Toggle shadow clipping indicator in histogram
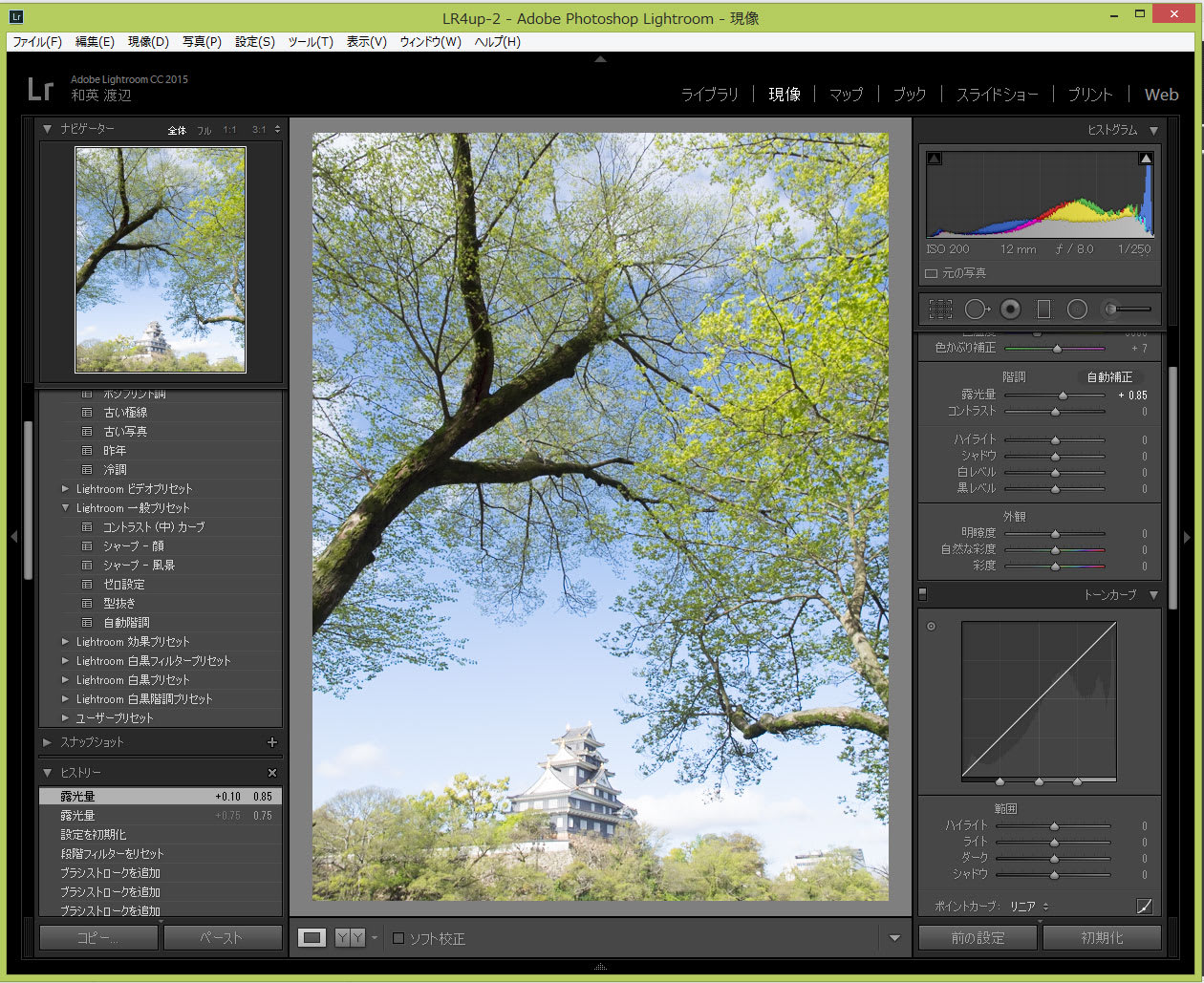The image size is (1204, 983). pos(935,159)
